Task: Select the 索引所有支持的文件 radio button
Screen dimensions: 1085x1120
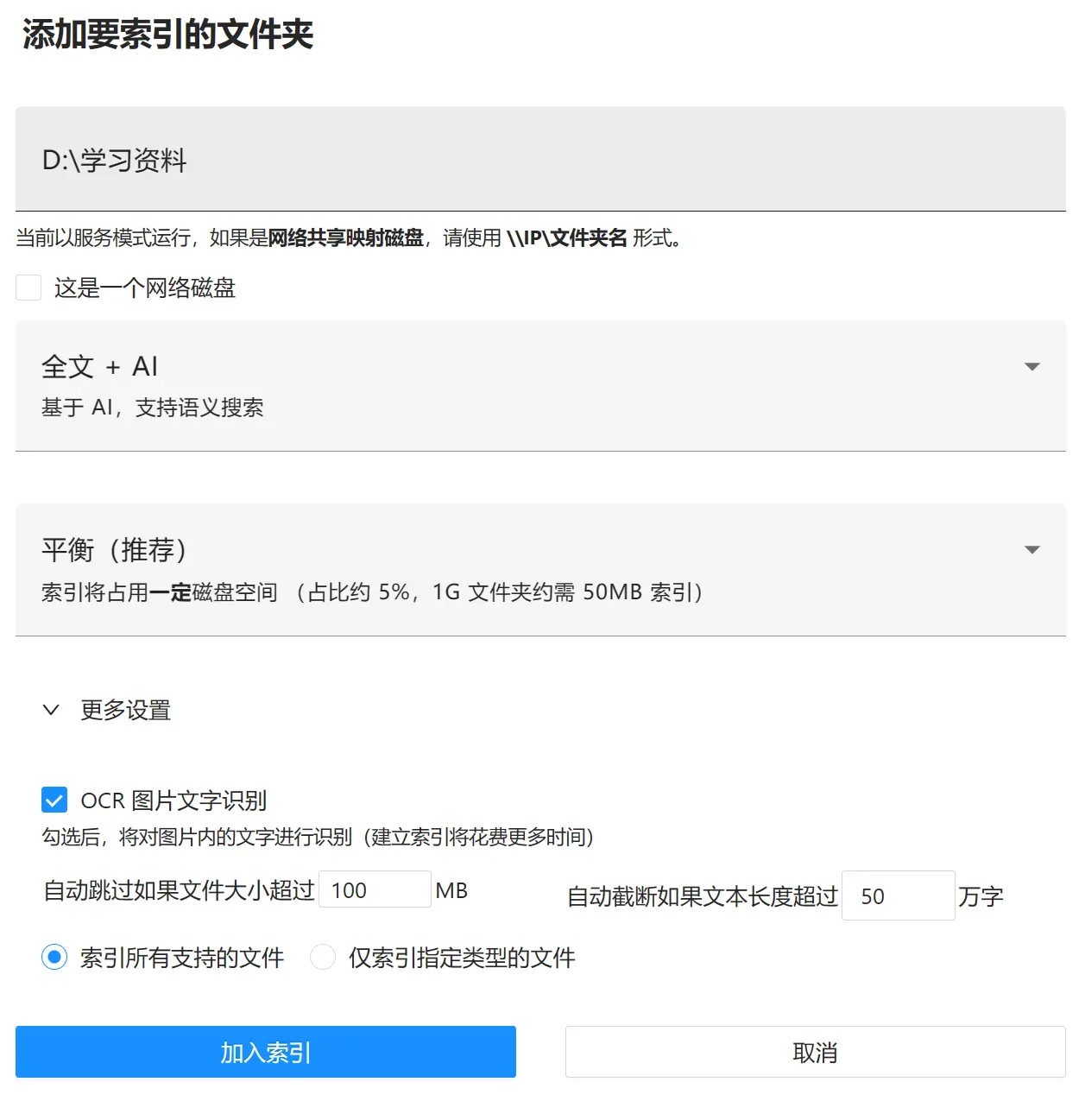Action: point(54,957)
